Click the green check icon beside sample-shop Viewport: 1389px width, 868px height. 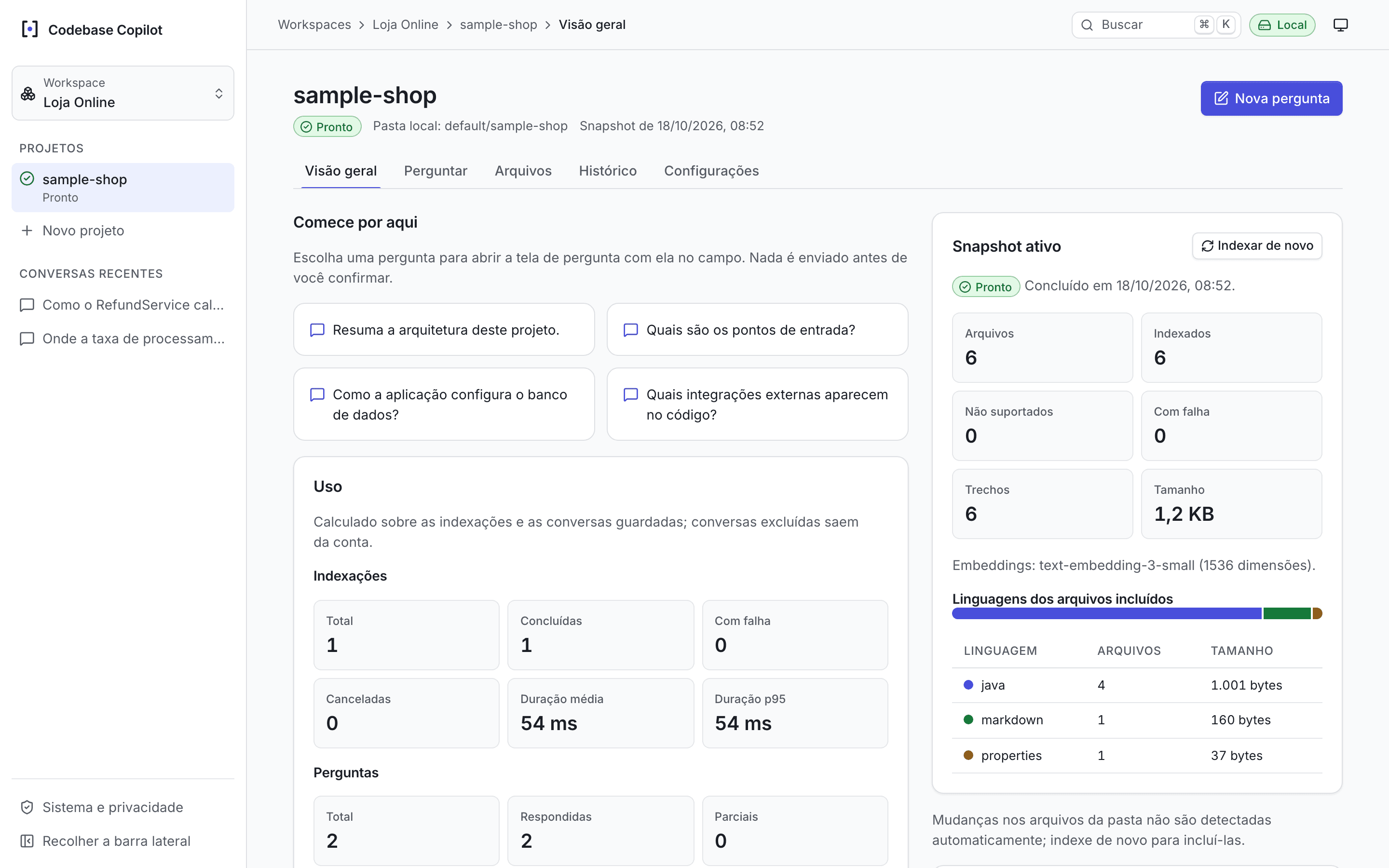27,178
